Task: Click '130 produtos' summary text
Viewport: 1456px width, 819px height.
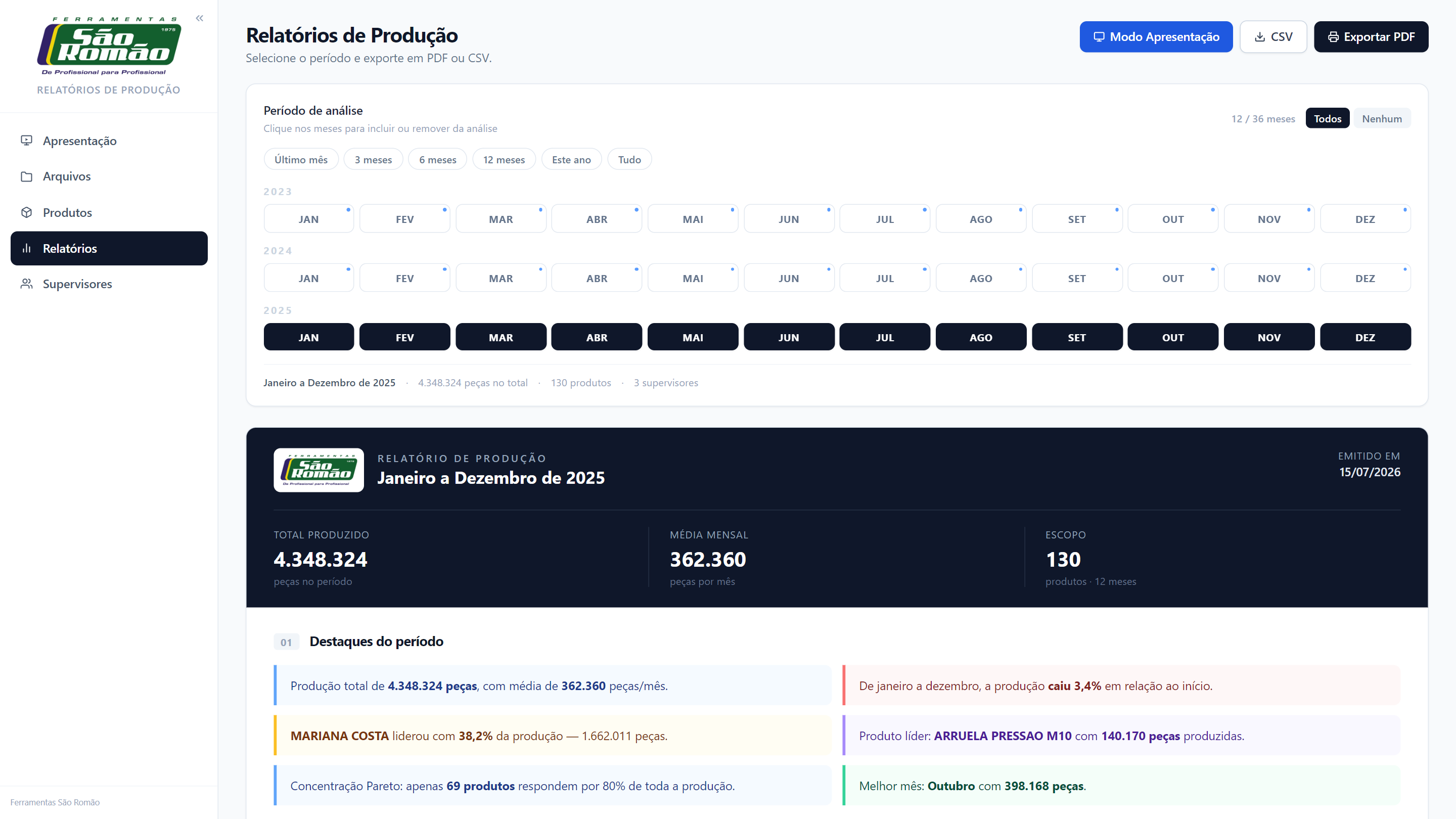Action: pyautogui.click(x=580, y=383)
